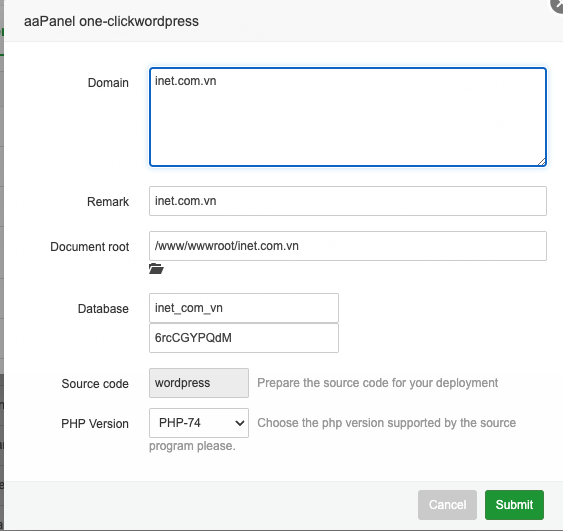Click the folder icon below Document root
Image resolution: width=563 pixels, height=531 pixels.
pos(156,269)
